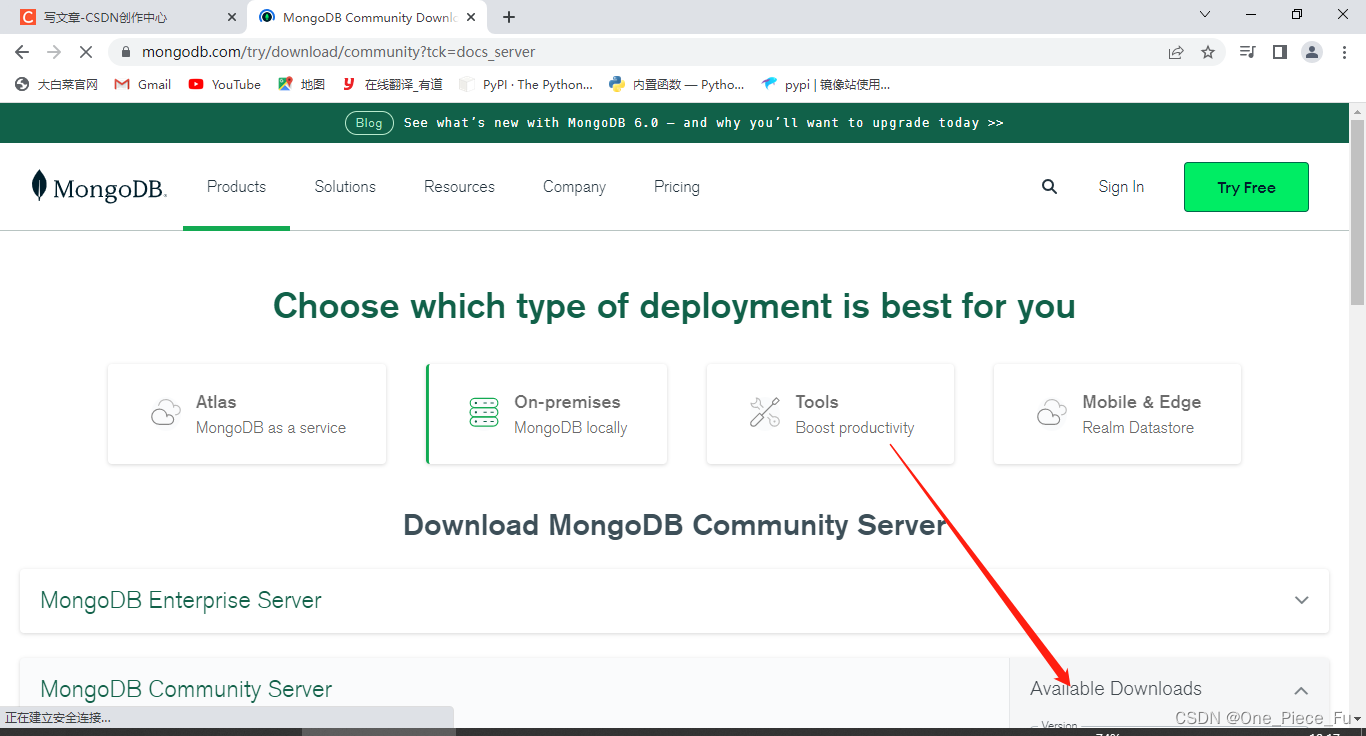Expand the MongoDB Enterprise Server section
Viewport: 1366px width, 736px height.
tap(1302, 601)
